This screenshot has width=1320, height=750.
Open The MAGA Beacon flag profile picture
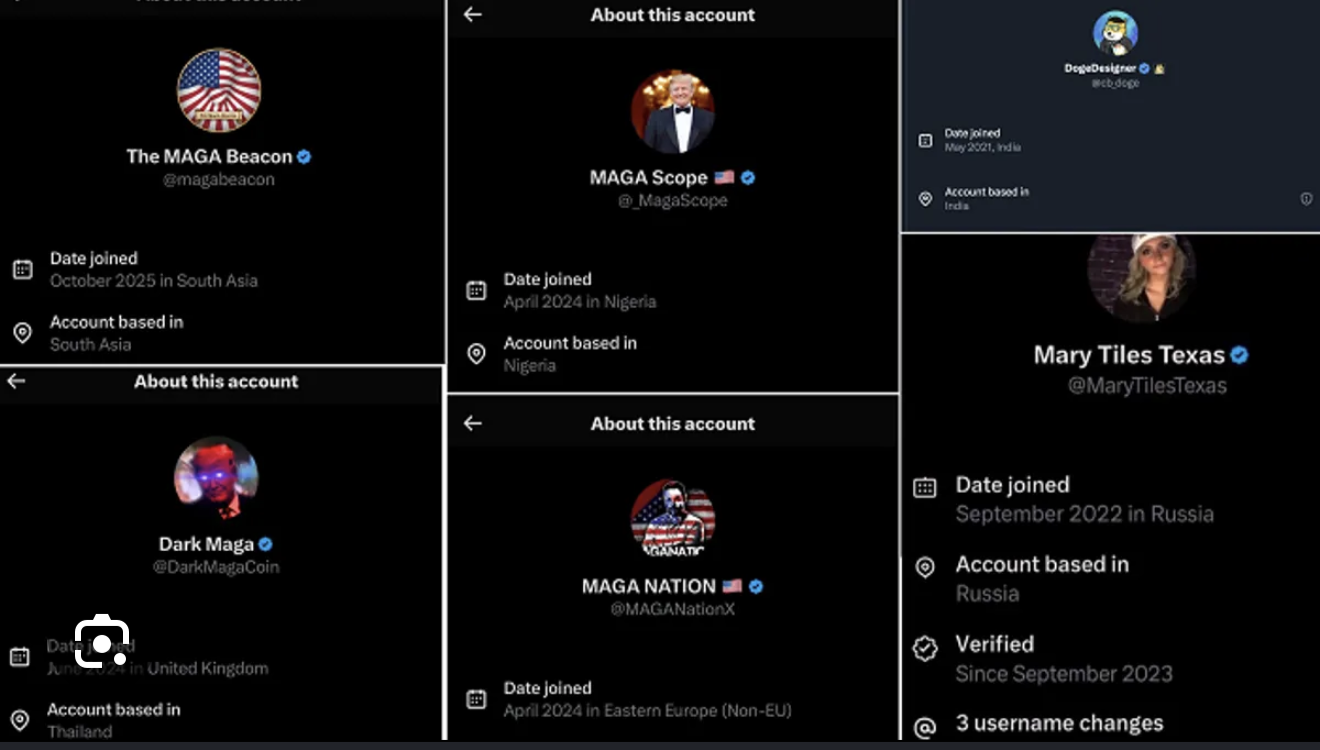(219, 91)
